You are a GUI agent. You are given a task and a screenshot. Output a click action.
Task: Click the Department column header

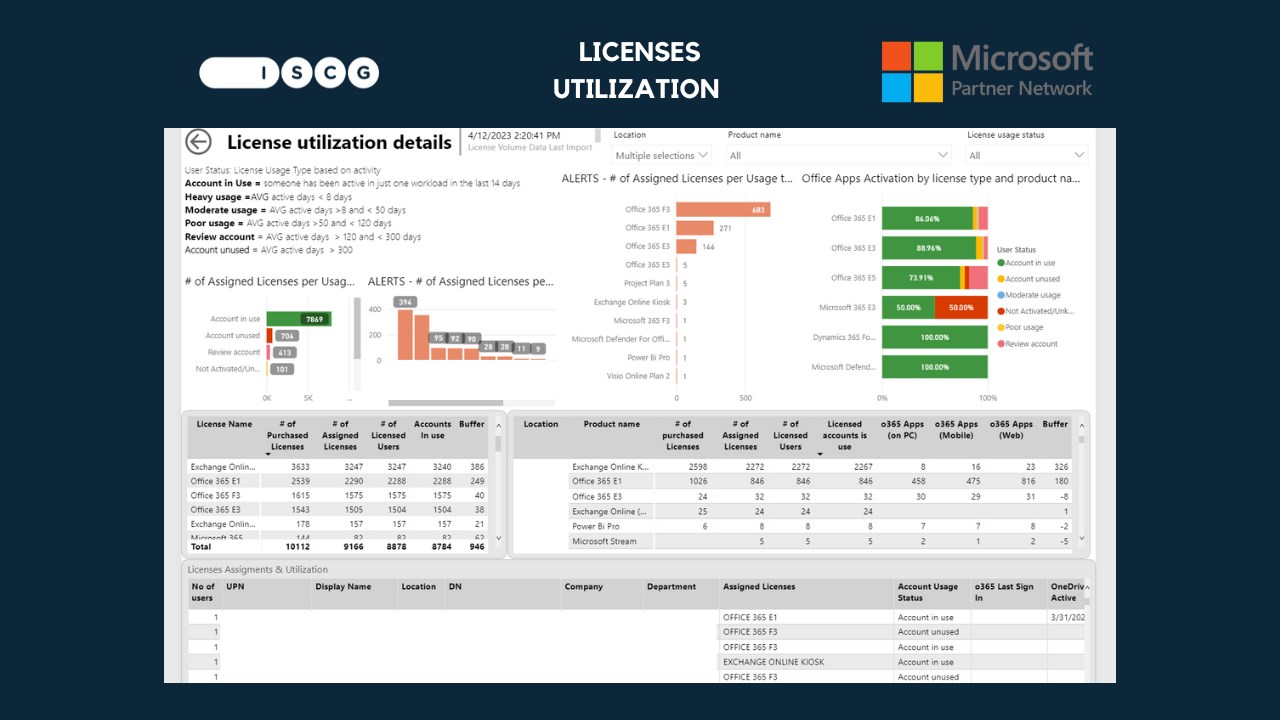pyautogui.click(x=671, y=587)
